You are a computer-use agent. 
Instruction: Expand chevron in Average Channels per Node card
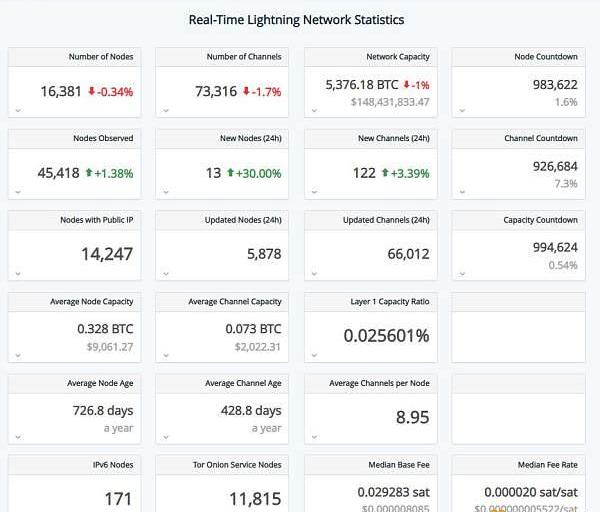pyautogui.click(x=314, y=437)
